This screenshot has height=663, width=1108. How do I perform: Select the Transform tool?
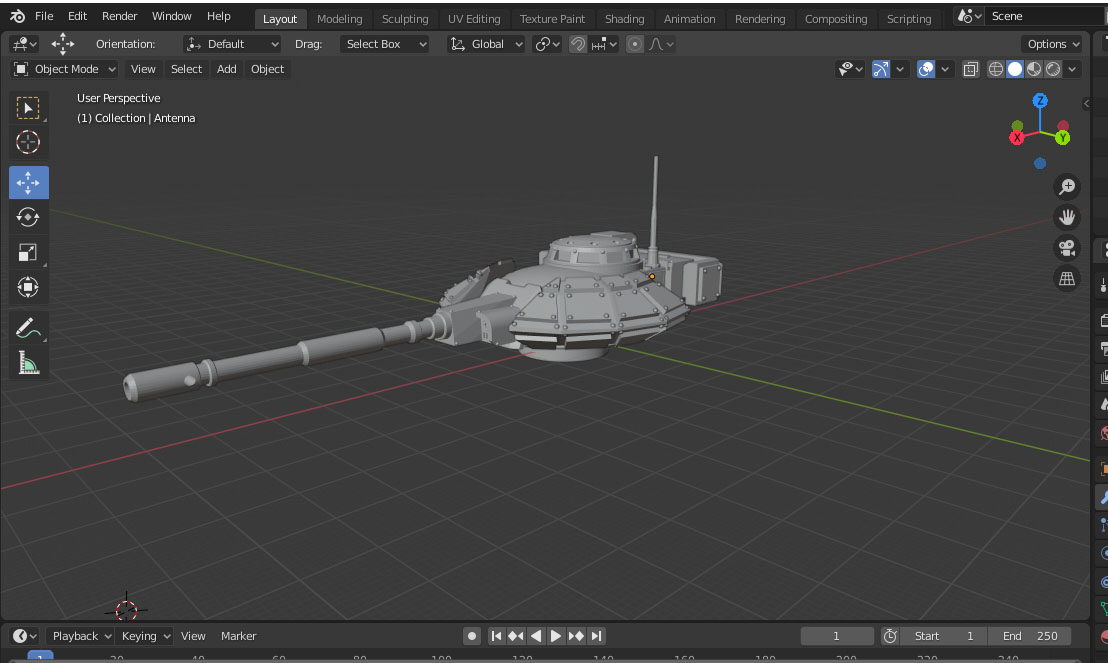28,288
